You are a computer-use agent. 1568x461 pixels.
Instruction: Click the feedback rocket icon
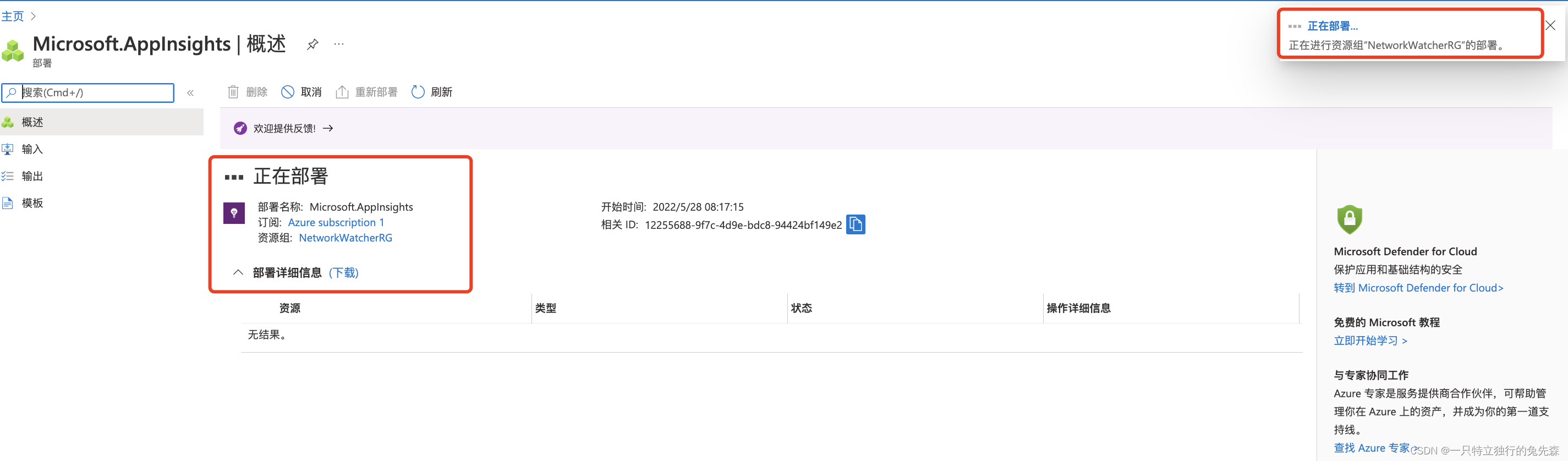click(x=240, y=128)
